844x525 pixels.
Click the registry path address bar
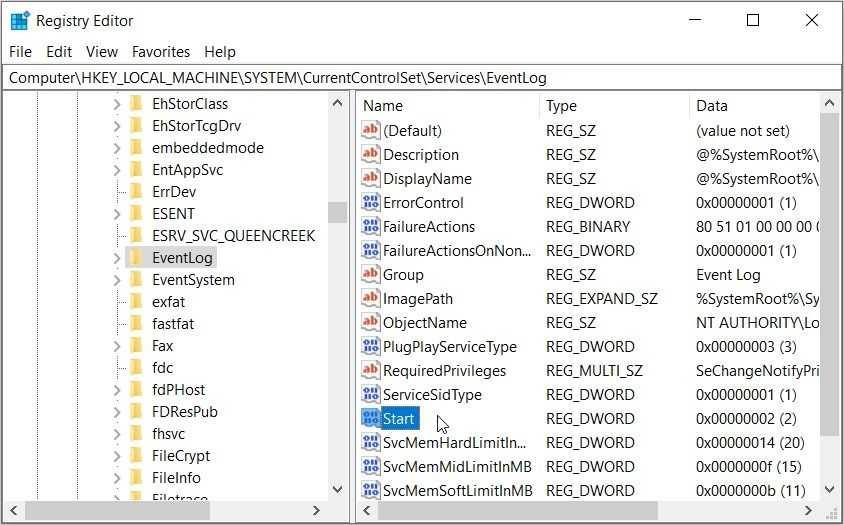pyautogui.click(x=420, y=77)
